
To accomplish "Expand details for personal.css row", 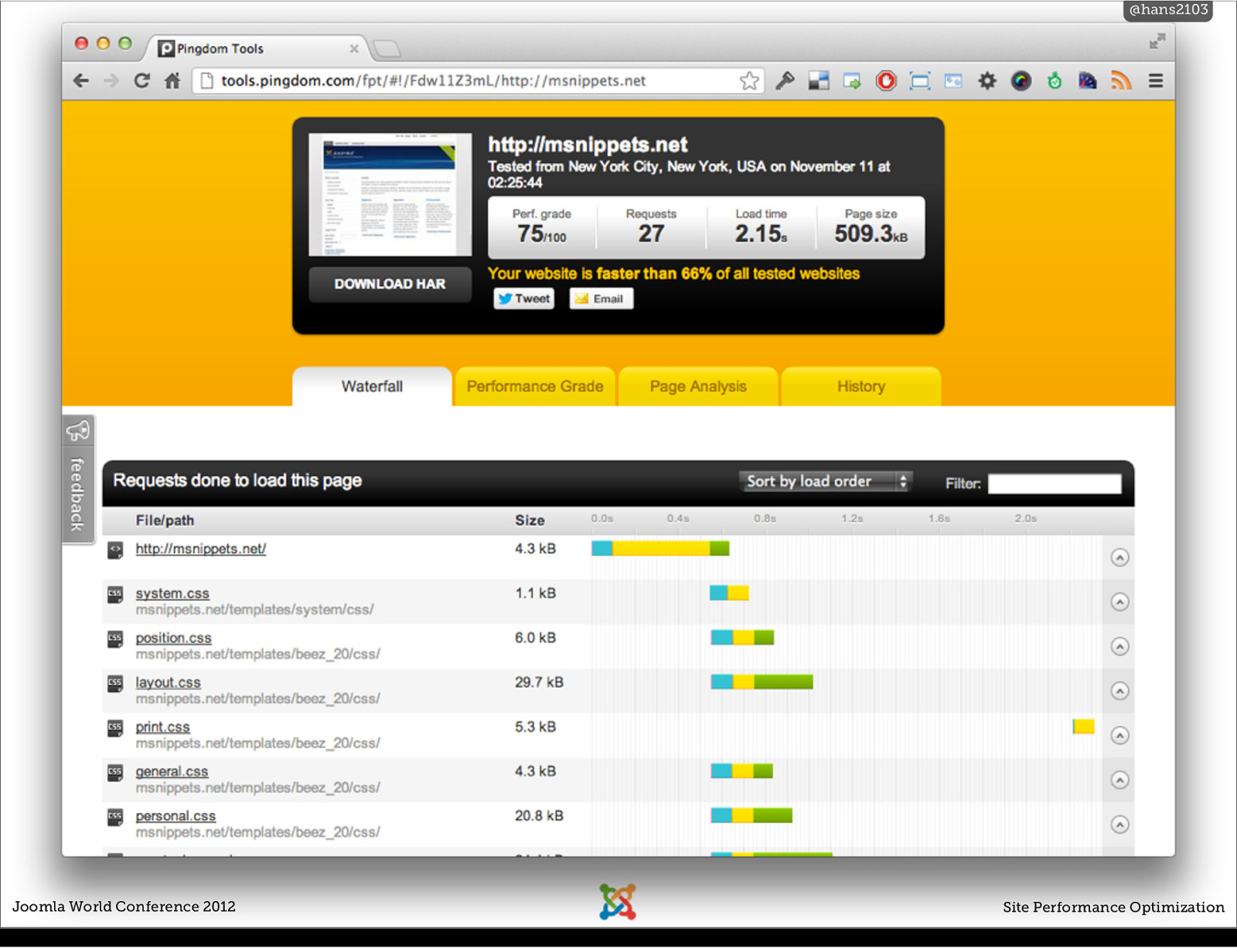I will coord(1119,824).
